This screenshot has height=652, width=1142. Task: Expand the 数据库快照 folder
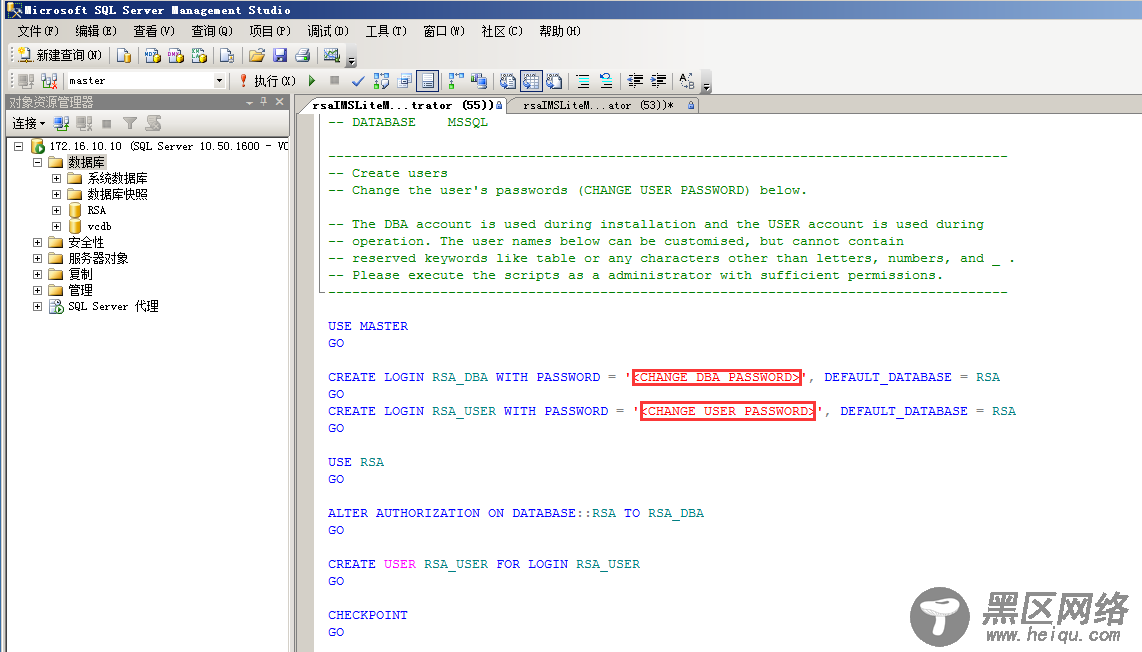[x=56, y=195]
